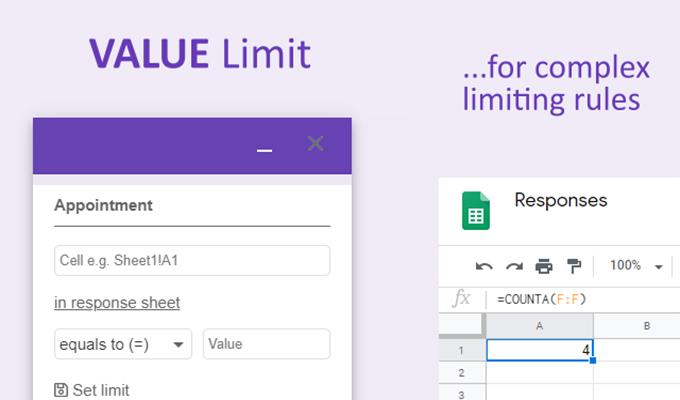Click the print icon in toolbar
The width and height of the screenshot is (680, 400).
pos(544,266)
